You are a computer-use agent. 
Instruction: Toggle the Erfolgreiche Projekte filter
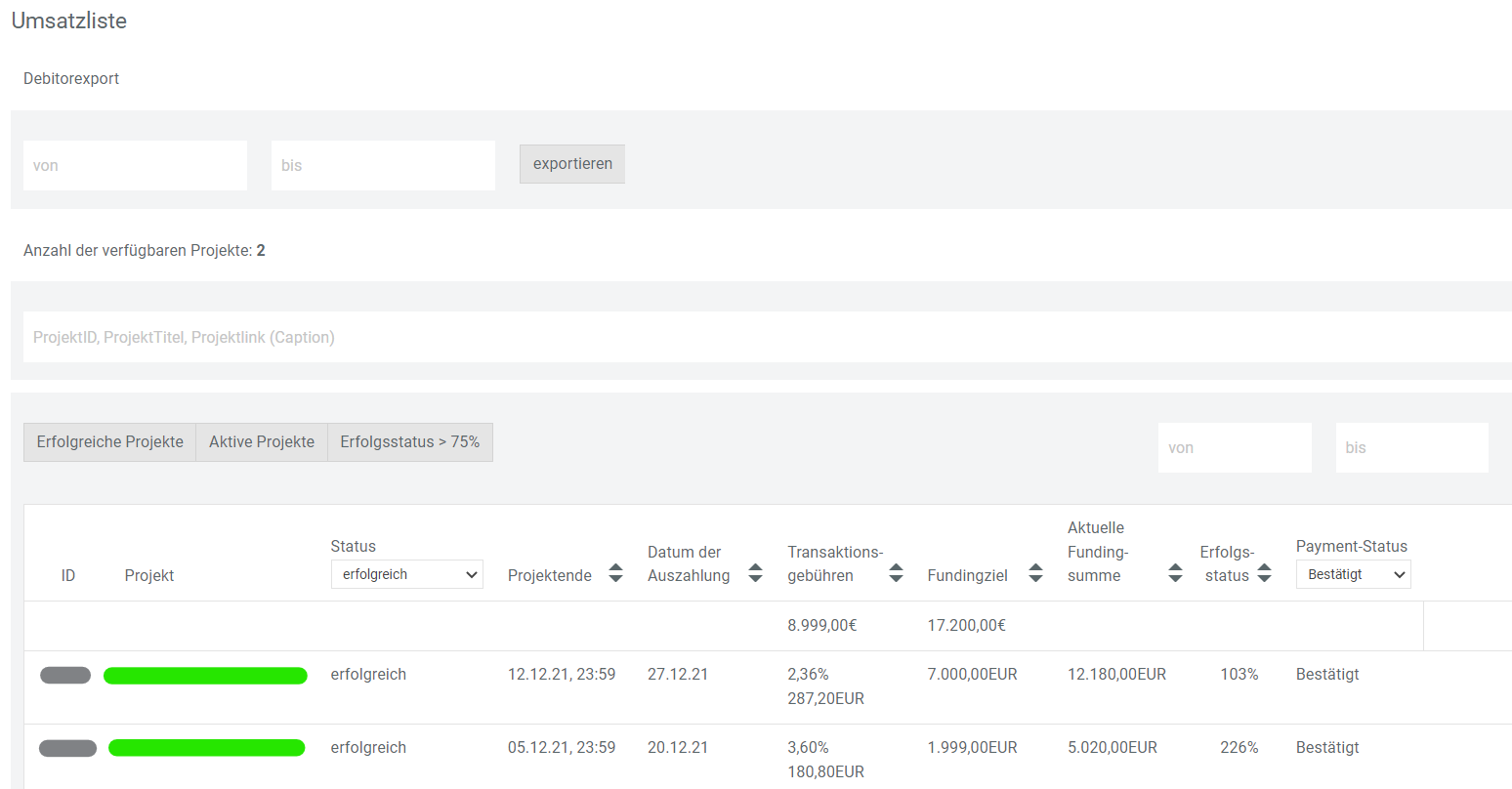[109, 442]
